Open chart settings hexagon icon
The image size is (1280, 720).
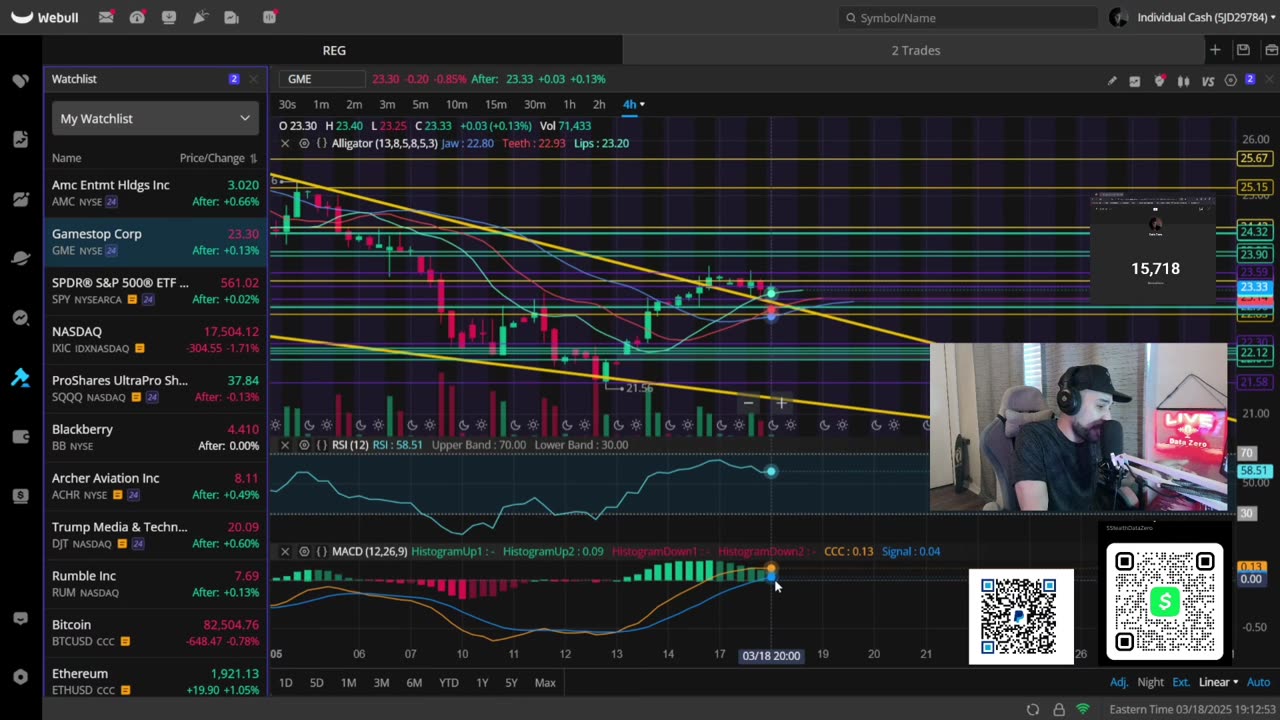click(x=1231, y=81)
